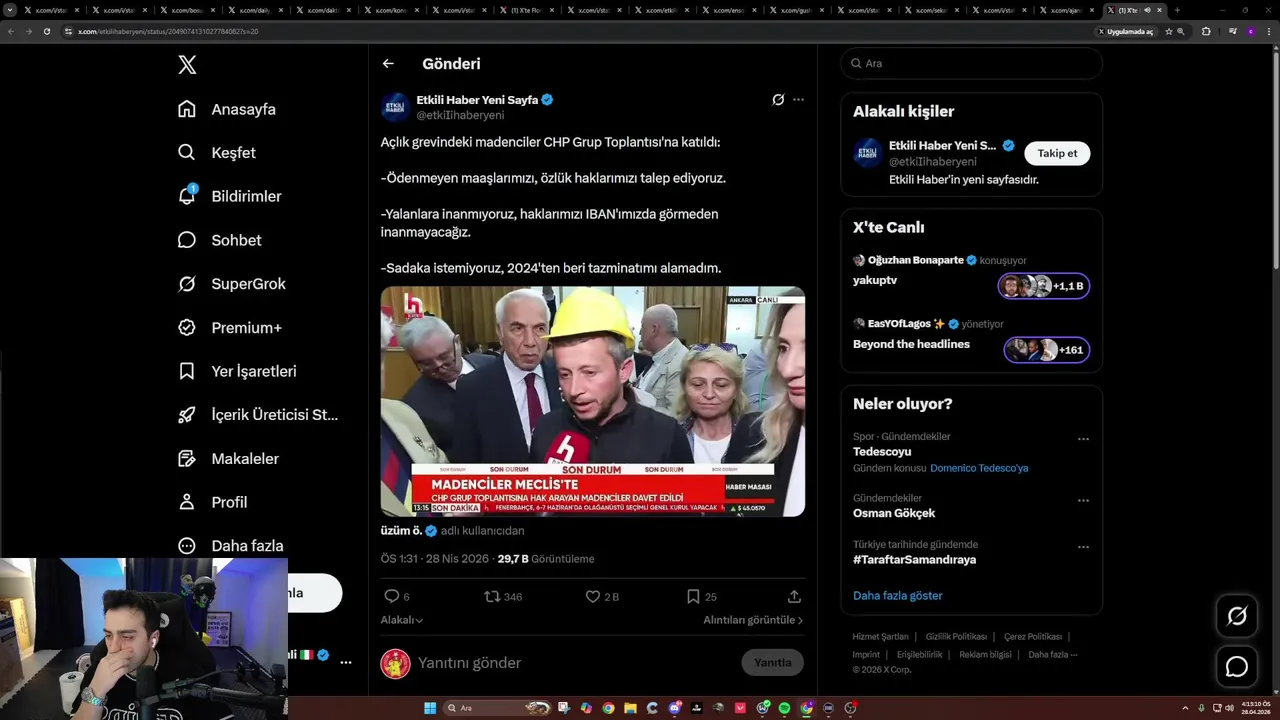Screen dimensions: 1280x720
Task: Focus the Ara search box
Action: coord(971,63)
